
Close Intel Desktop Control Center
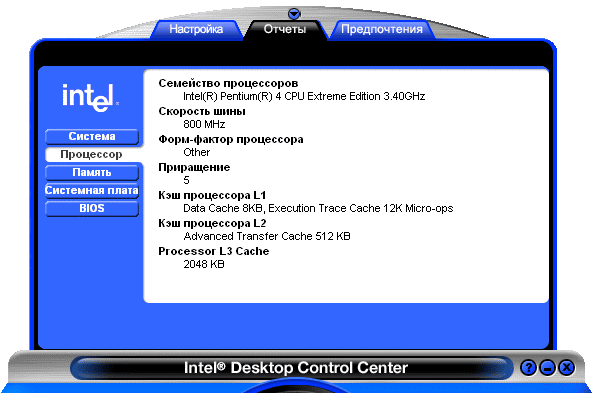(567, 367)
